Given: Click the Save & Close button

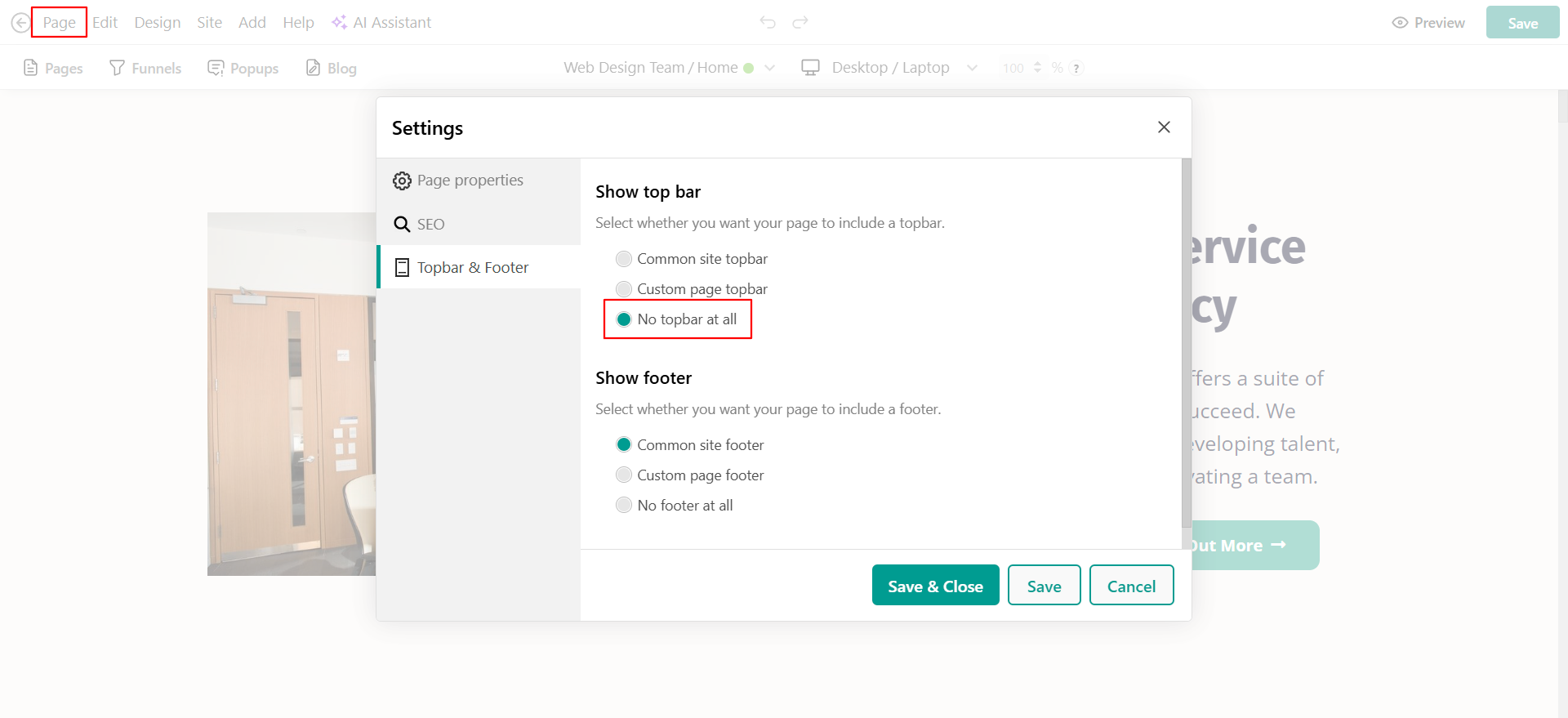Looking at the screenshot, I should (x=936, y=586).
